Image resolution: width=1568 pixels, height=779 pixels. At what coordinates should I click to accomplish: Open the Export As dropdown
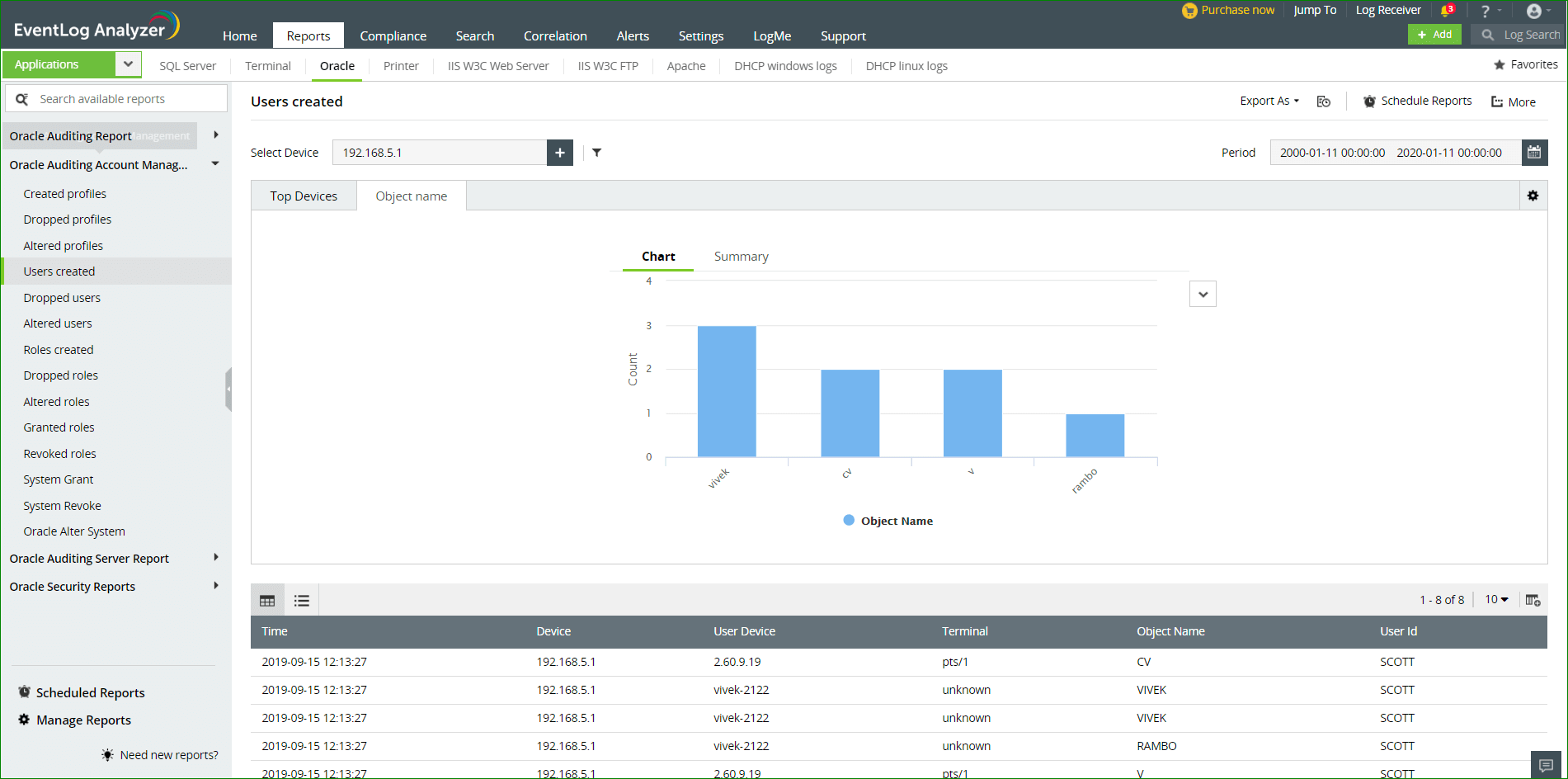click(x=1269, y=101)
